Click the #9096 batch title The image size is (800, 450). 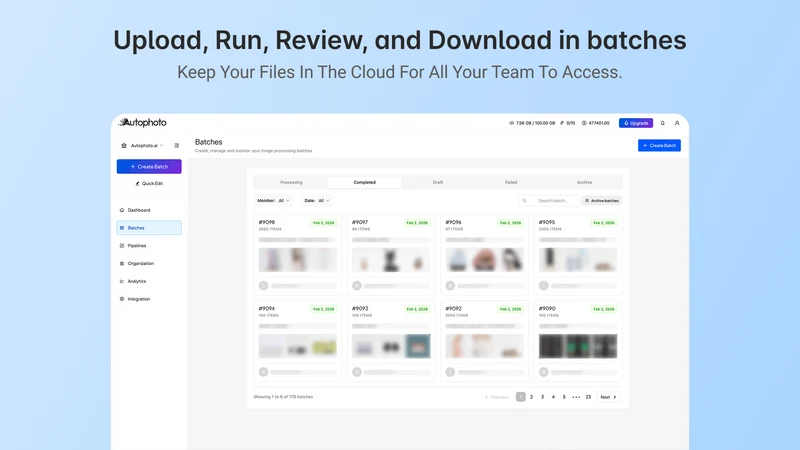point(453,222)
